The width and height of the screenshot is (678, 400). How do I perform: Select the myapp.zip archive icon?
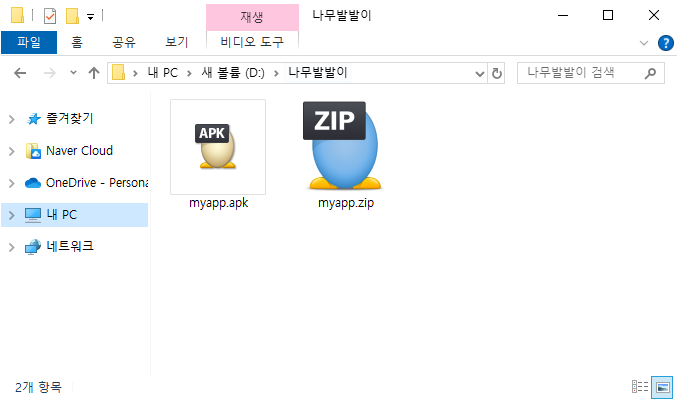click(x=344, y=146)
